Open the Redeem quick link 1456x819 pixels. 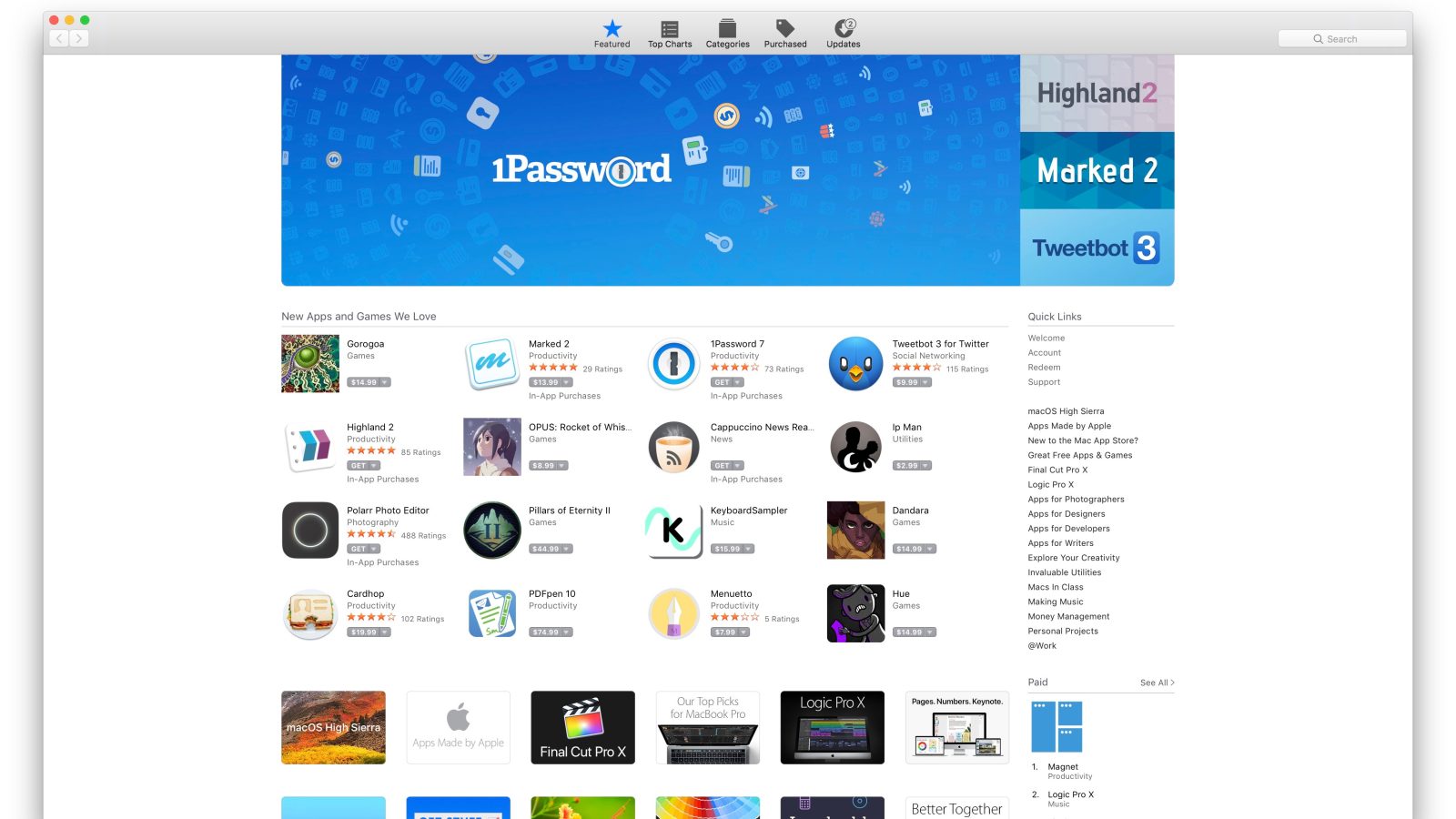(x=1044, y=368)
